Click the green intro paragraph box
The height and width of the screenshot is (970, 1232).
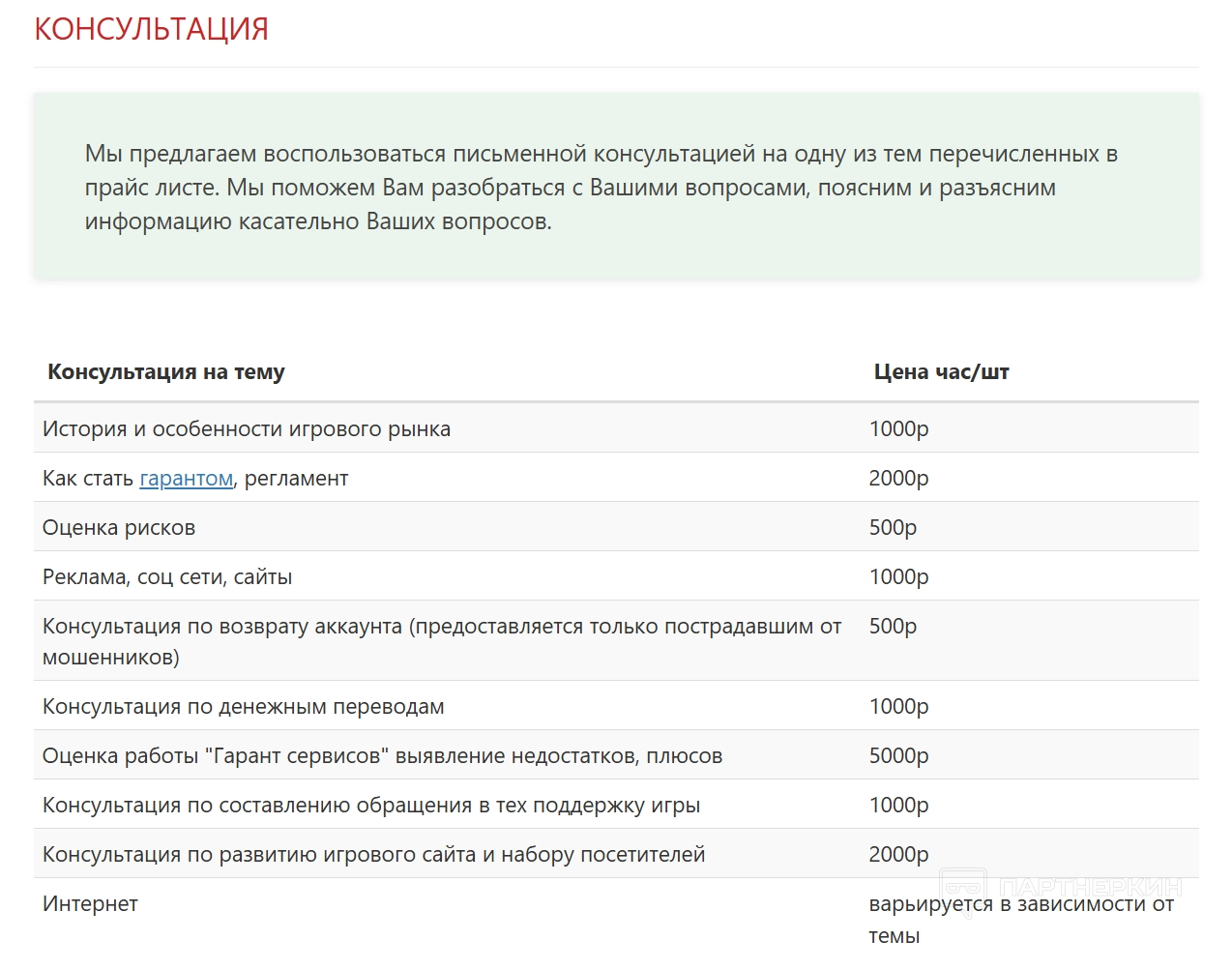pos(616,187)
